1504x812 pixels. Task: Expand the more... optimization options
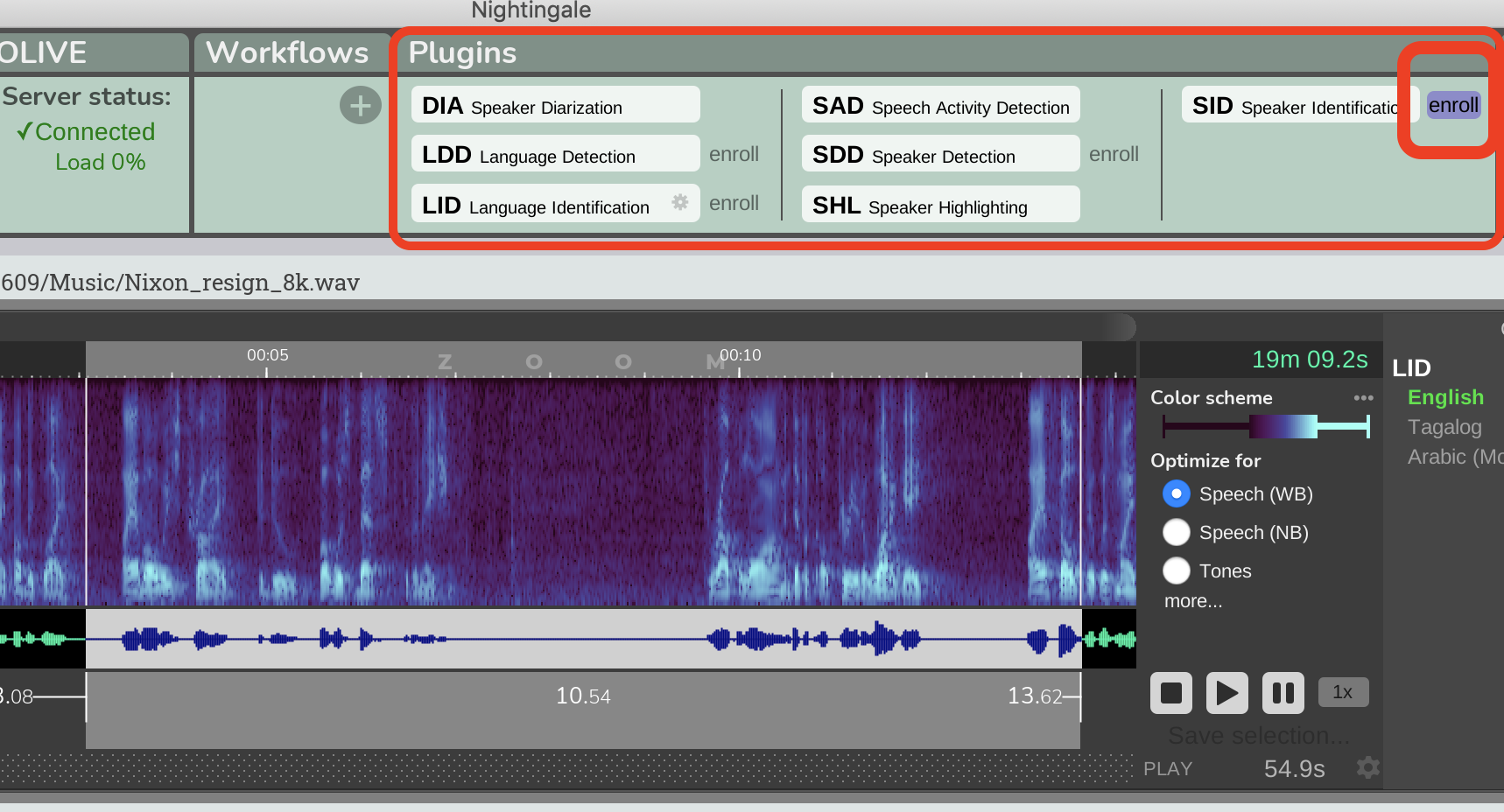pyautogui.click(x=1192, y=601)
